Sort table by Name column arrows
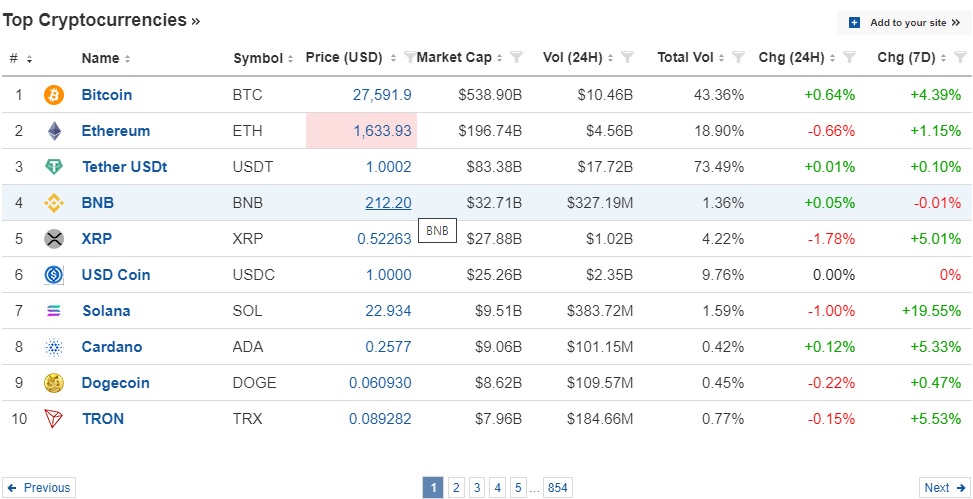 pyautogui.click(x=127, y=58)
